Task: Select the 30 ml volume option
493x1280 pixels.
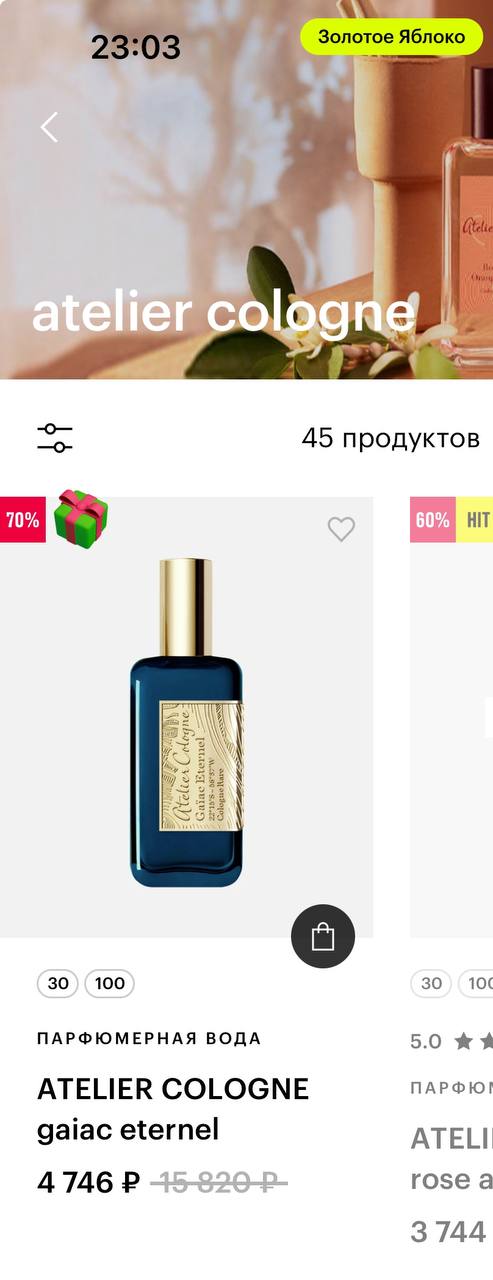Action: point(58,983)
